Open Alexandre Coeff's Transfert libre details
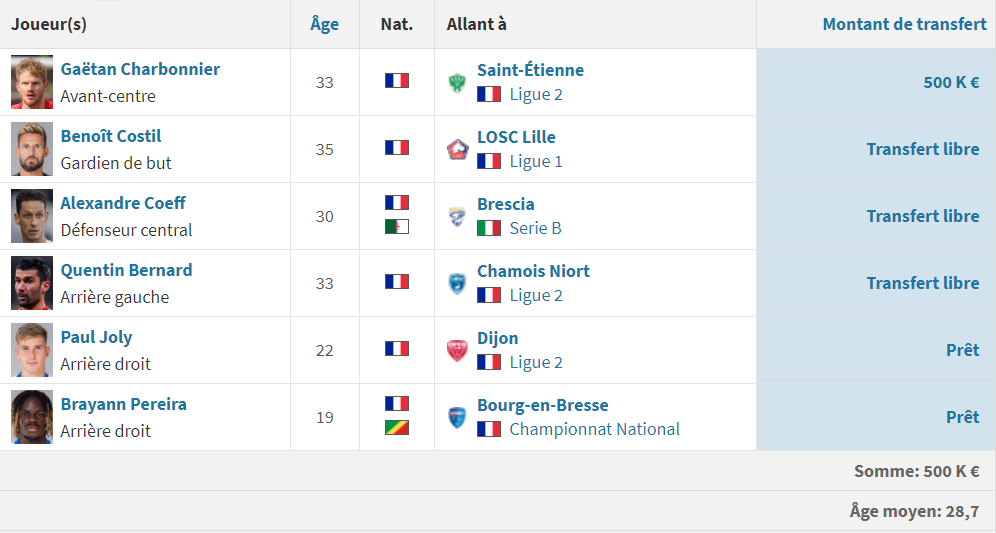 tap(923, 216)
